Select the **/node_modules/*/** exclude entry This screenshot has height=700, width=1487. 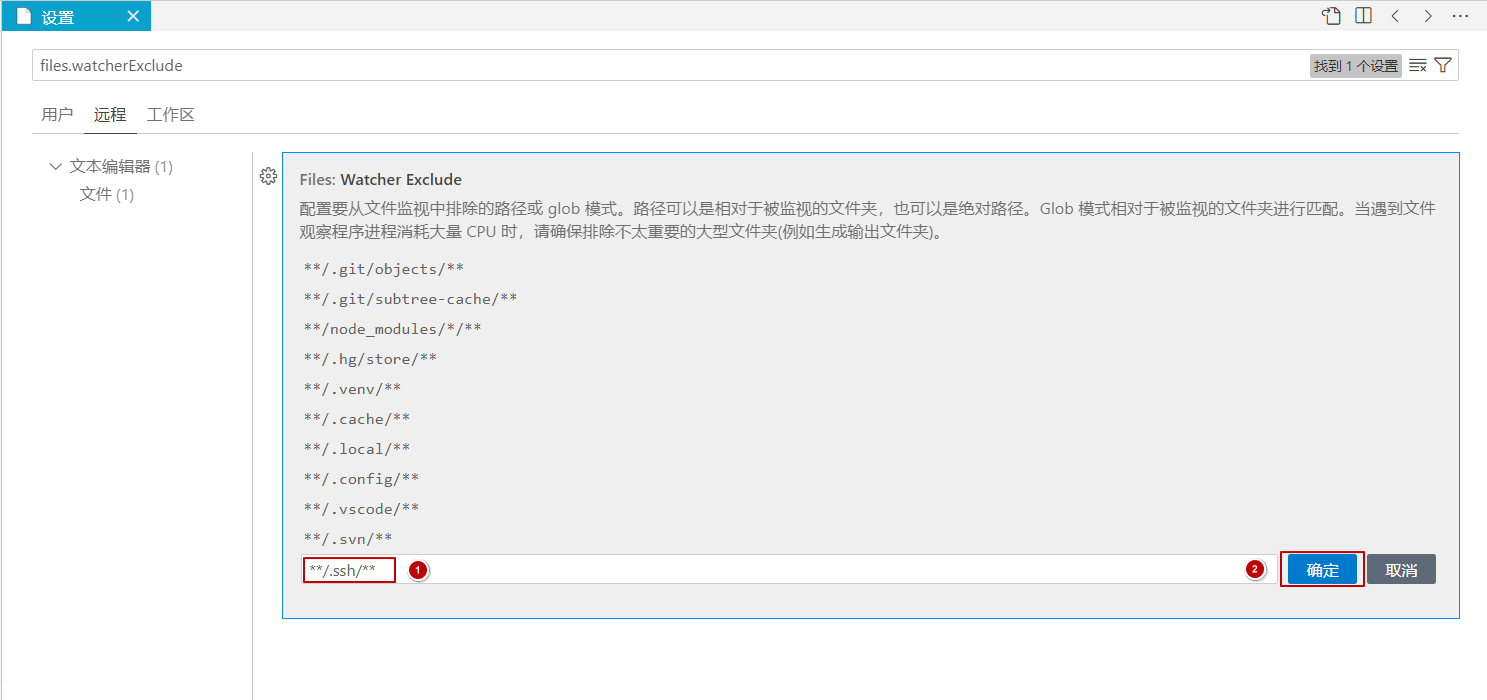coord(393,329)
